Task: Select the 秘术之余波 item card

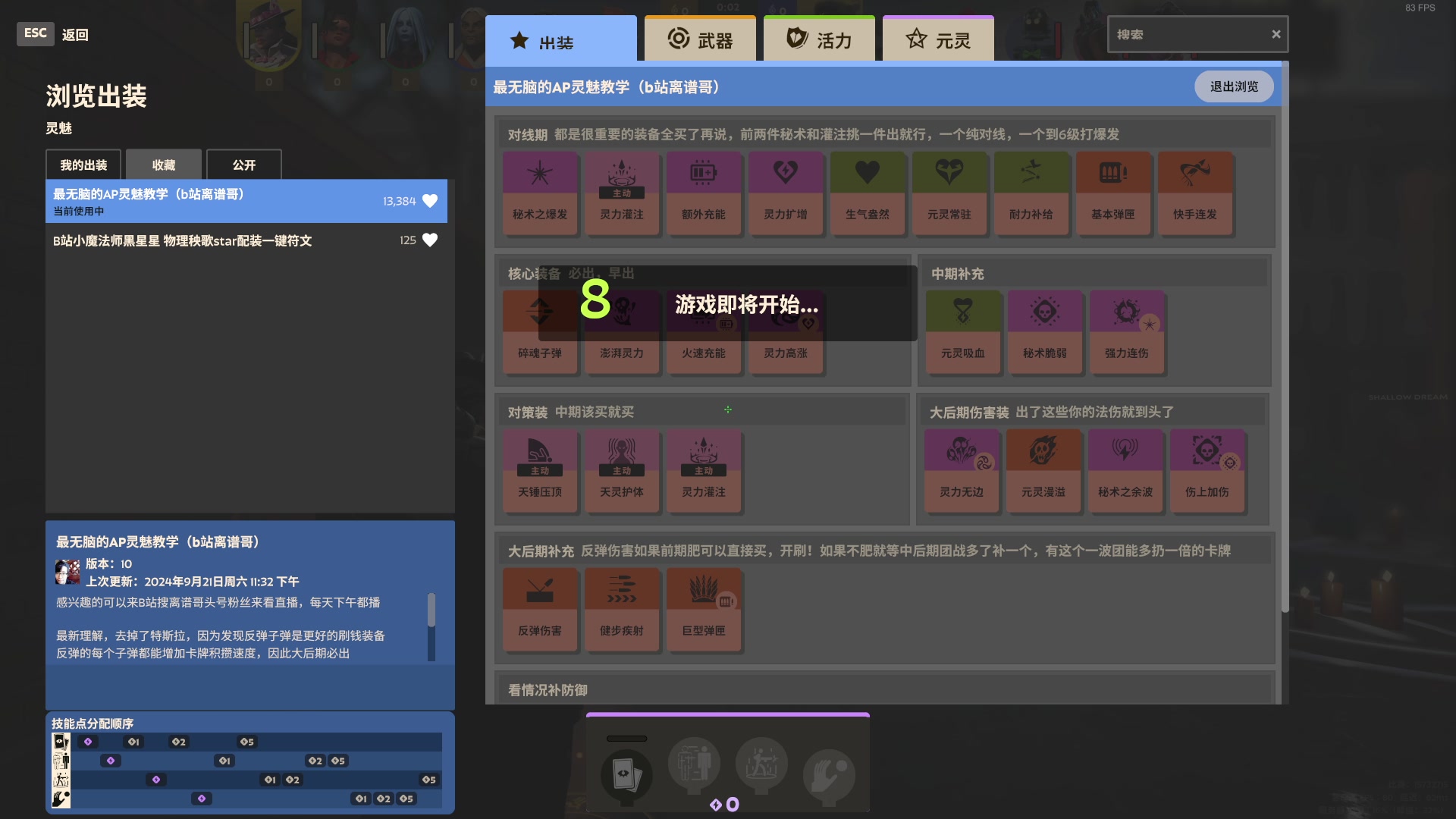Action: pyautogui.click(x=1125, y=471)
